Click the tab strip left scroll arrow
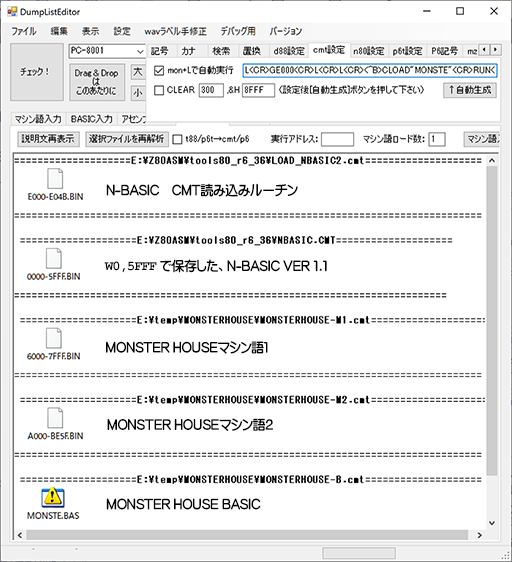The height and width of the screenshot is (562, 512). tap(485, 50)
